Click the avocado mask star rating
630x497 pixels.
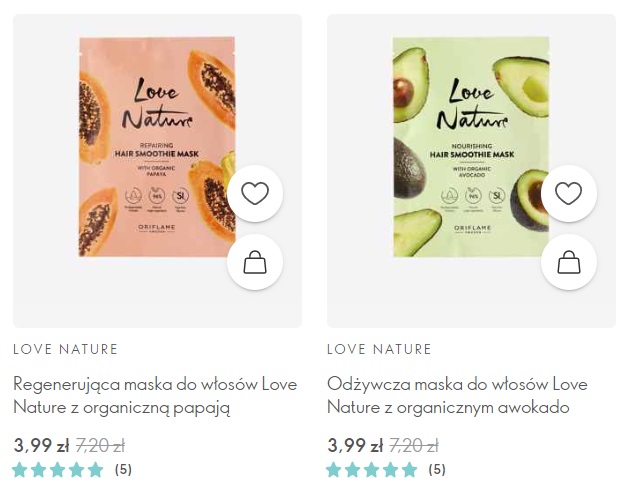tap(371, 469)
